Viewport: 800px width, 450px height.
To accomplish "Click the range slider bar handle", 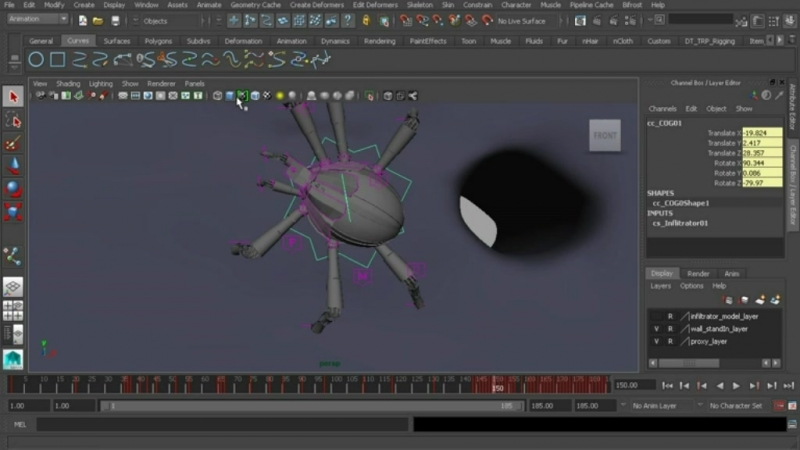I will pyautogui.click(x=311, y=406).
